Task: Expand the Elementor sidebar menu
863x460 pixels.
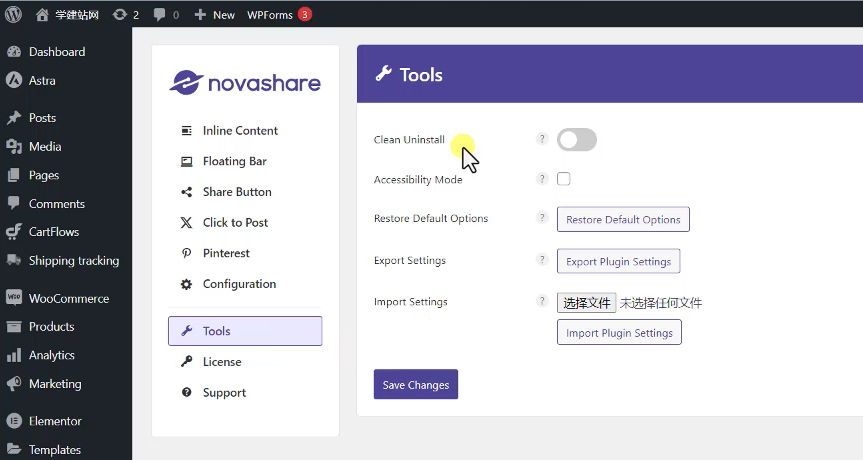Action: click(55, 421)
